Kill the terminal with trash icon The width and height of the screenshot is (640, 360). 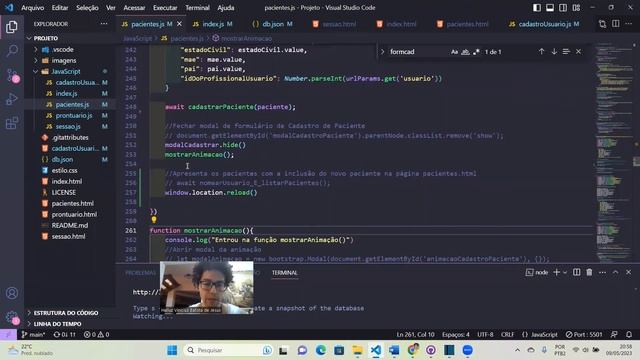pyautogui.click(x=589, y=272)
